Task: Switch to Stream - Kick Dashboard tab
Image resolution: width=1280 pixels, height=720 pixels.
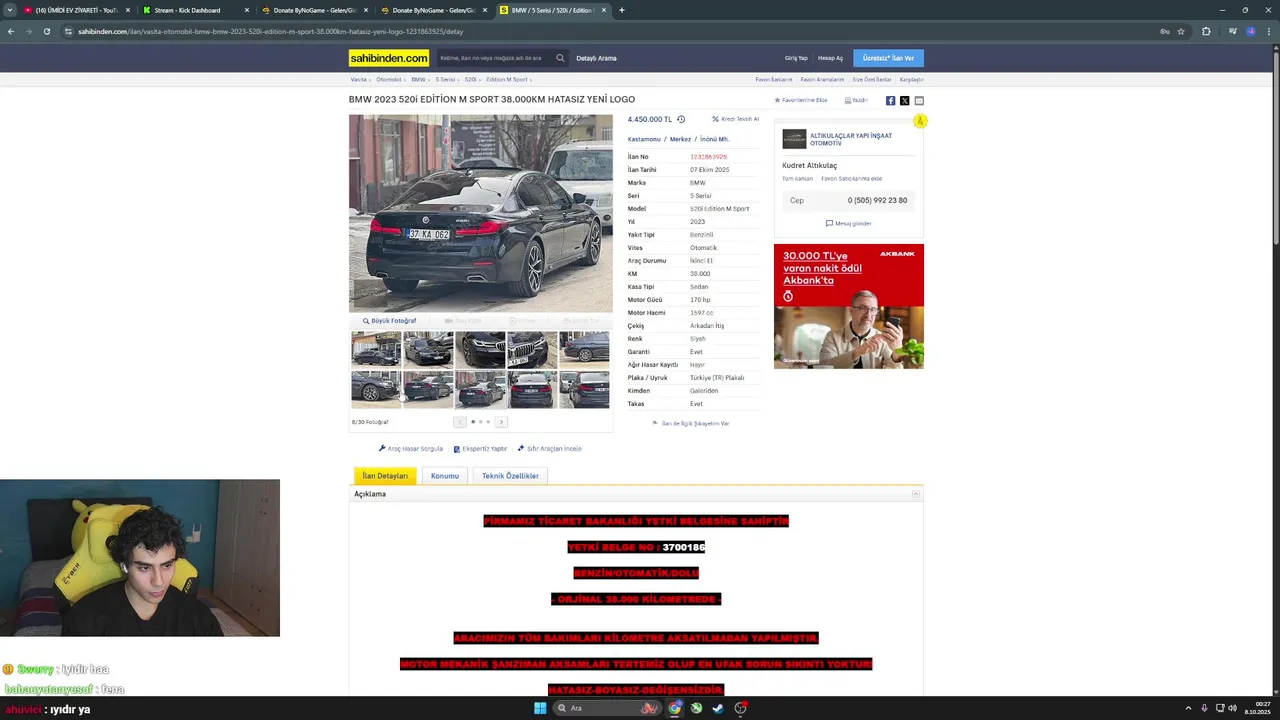Action: 193,10
